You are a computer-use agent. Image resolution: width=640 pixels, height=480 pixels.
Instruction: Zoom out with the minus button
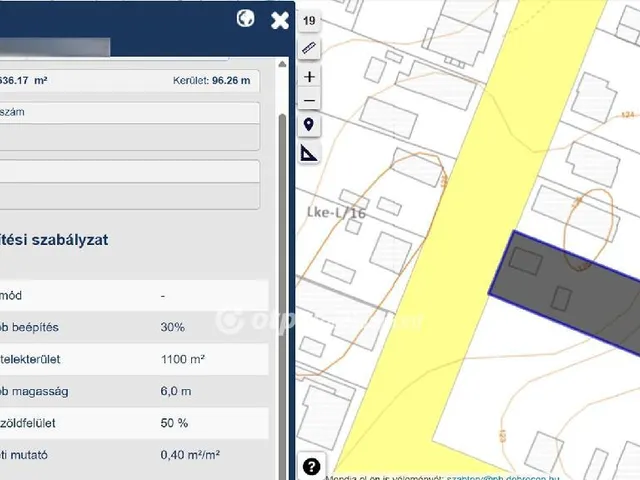pyautogui.click(x=309, y=101)
